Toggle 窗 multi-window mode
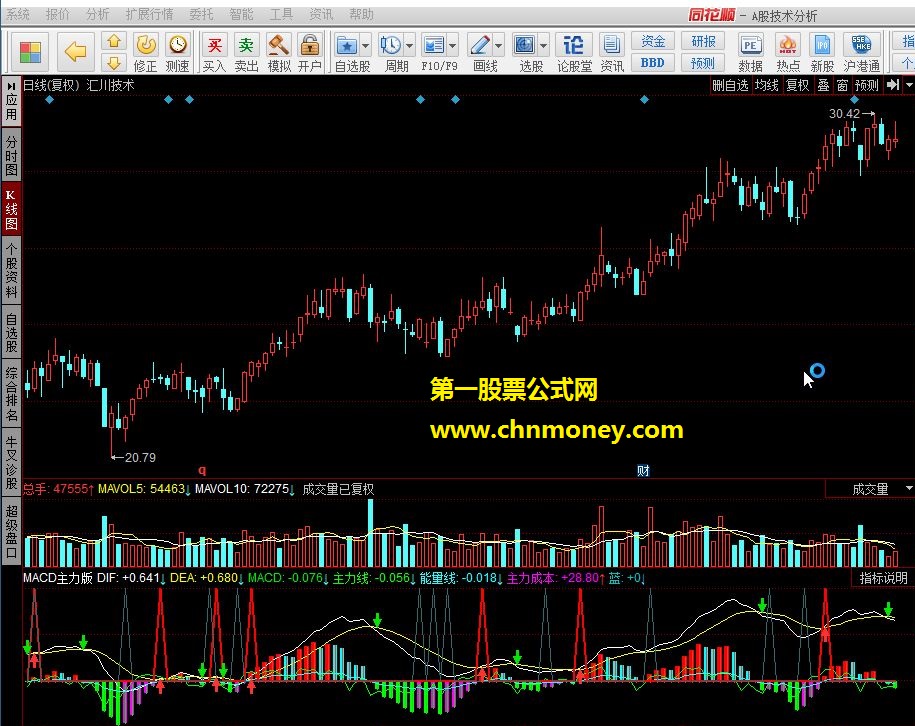 pos(842,85)
